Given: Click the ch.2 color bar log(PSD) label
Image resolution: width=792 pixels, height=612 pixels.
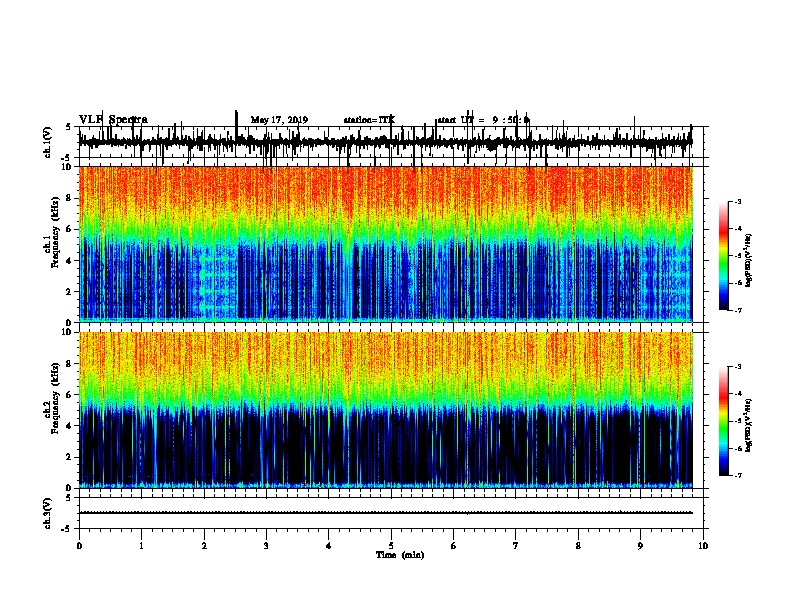Looking at the screenshot, I should pyautogui.click(x=749, y=426).
